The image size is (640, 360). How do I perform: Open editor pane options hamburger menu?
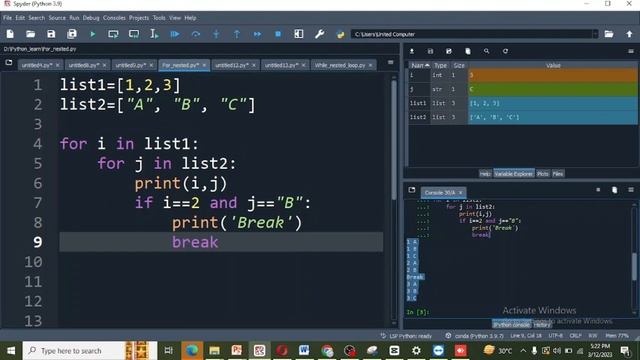point(391,62)
